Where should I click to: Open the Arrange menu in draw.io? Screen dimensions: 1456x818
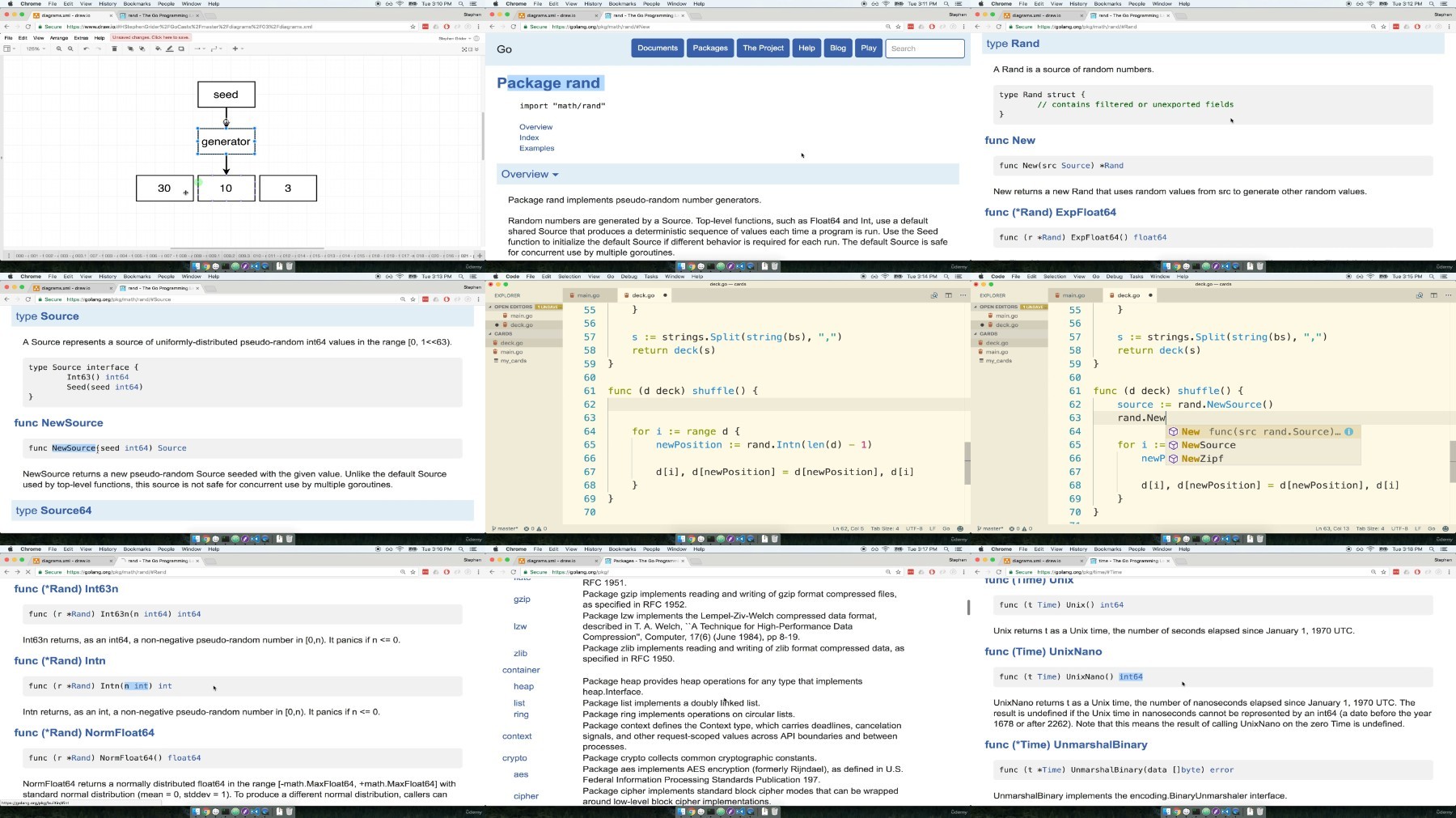pos(59,38)
